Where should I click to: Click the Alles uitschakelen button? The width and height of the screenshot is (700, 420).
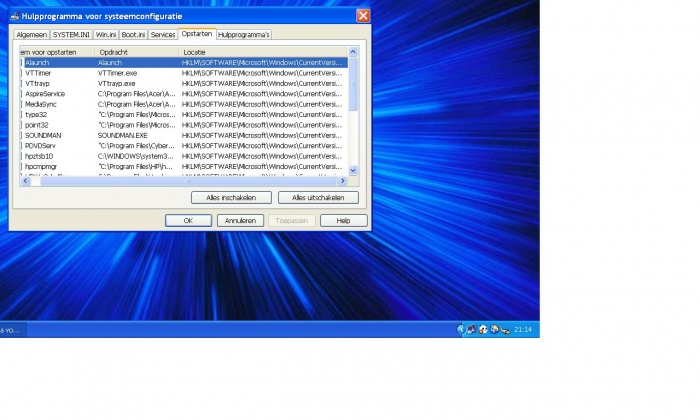(318, 198)
